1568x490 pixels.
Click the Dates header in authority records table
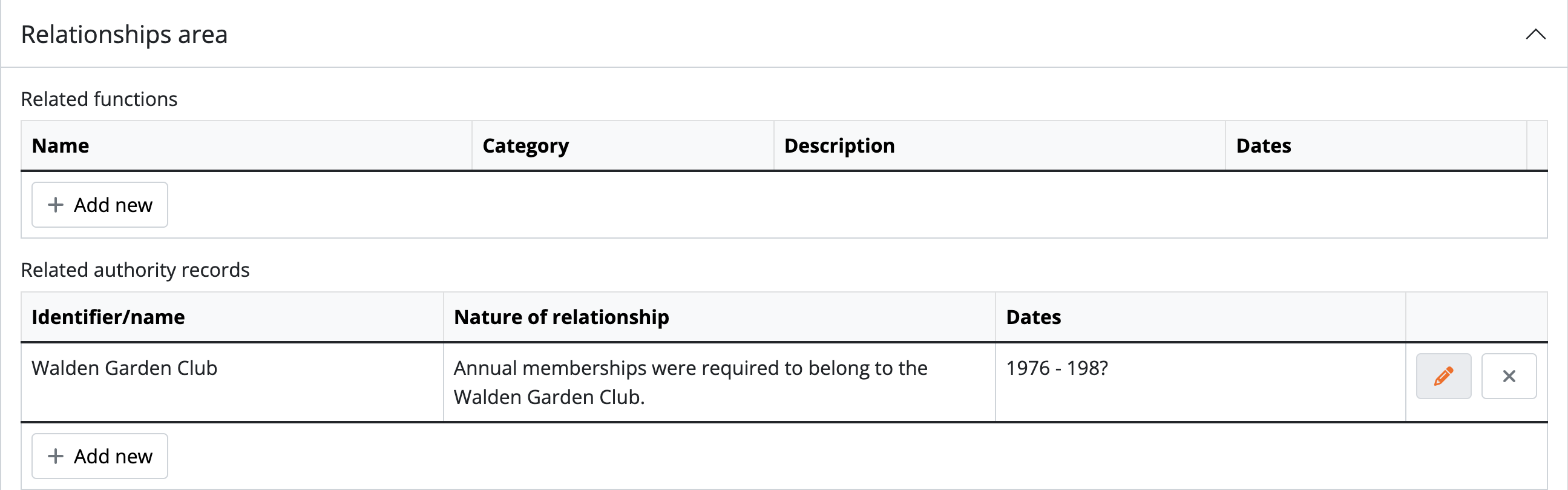pyautogui.click(x=1033, y=317)
